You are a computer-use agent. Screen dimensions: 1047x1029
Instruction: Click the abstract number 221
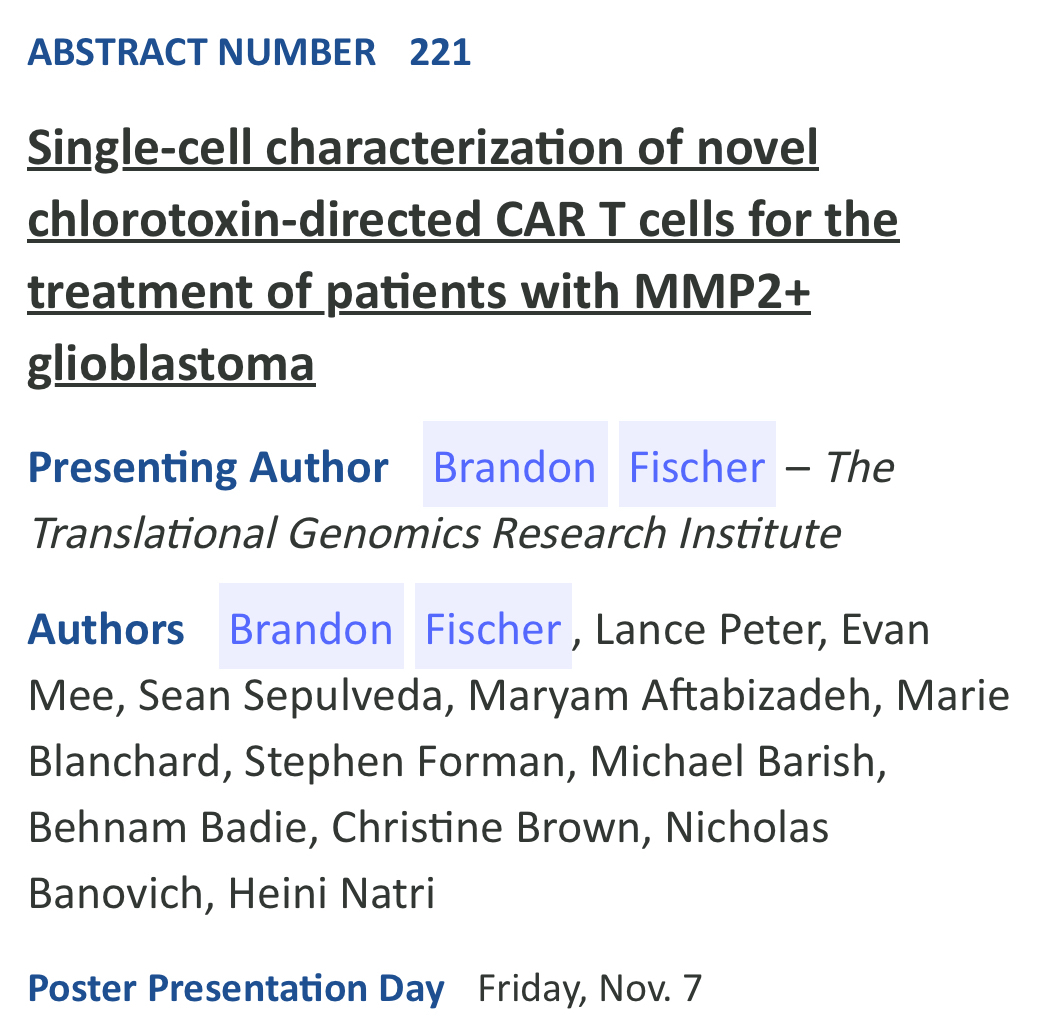click(x=440, y=52)
